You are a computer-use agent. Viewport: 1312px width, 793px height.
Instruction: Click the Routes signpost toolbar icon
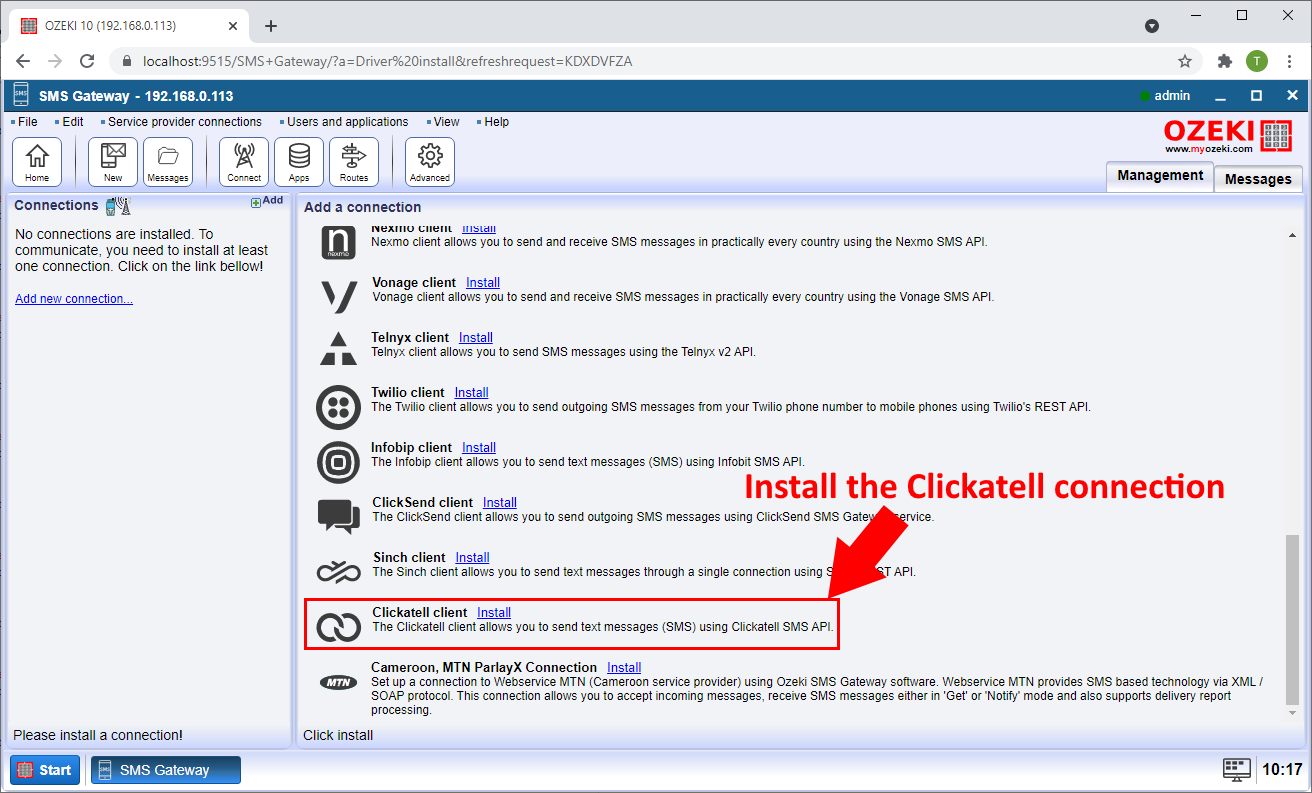pos(354,162)
